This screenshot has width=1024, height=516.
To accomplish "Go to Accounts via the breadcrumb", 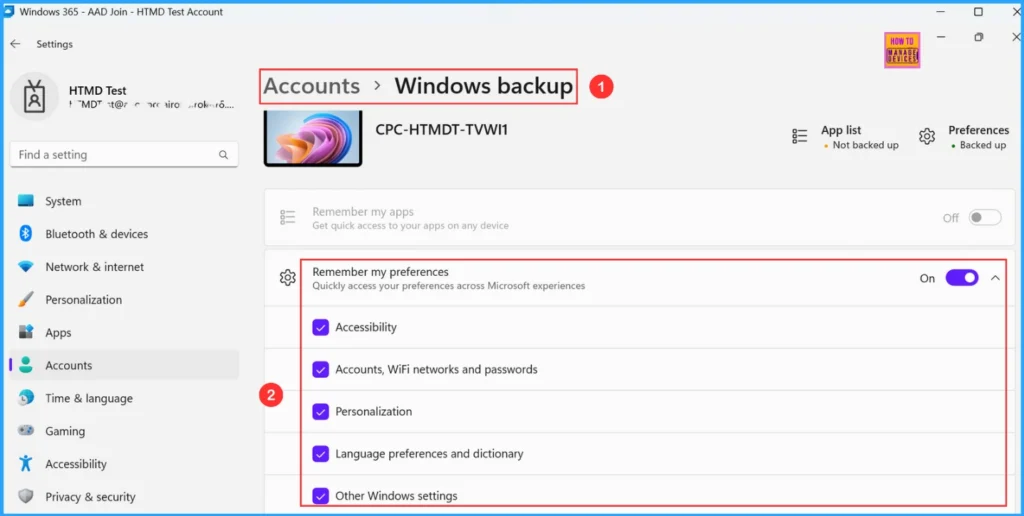I will click(312, 86).
